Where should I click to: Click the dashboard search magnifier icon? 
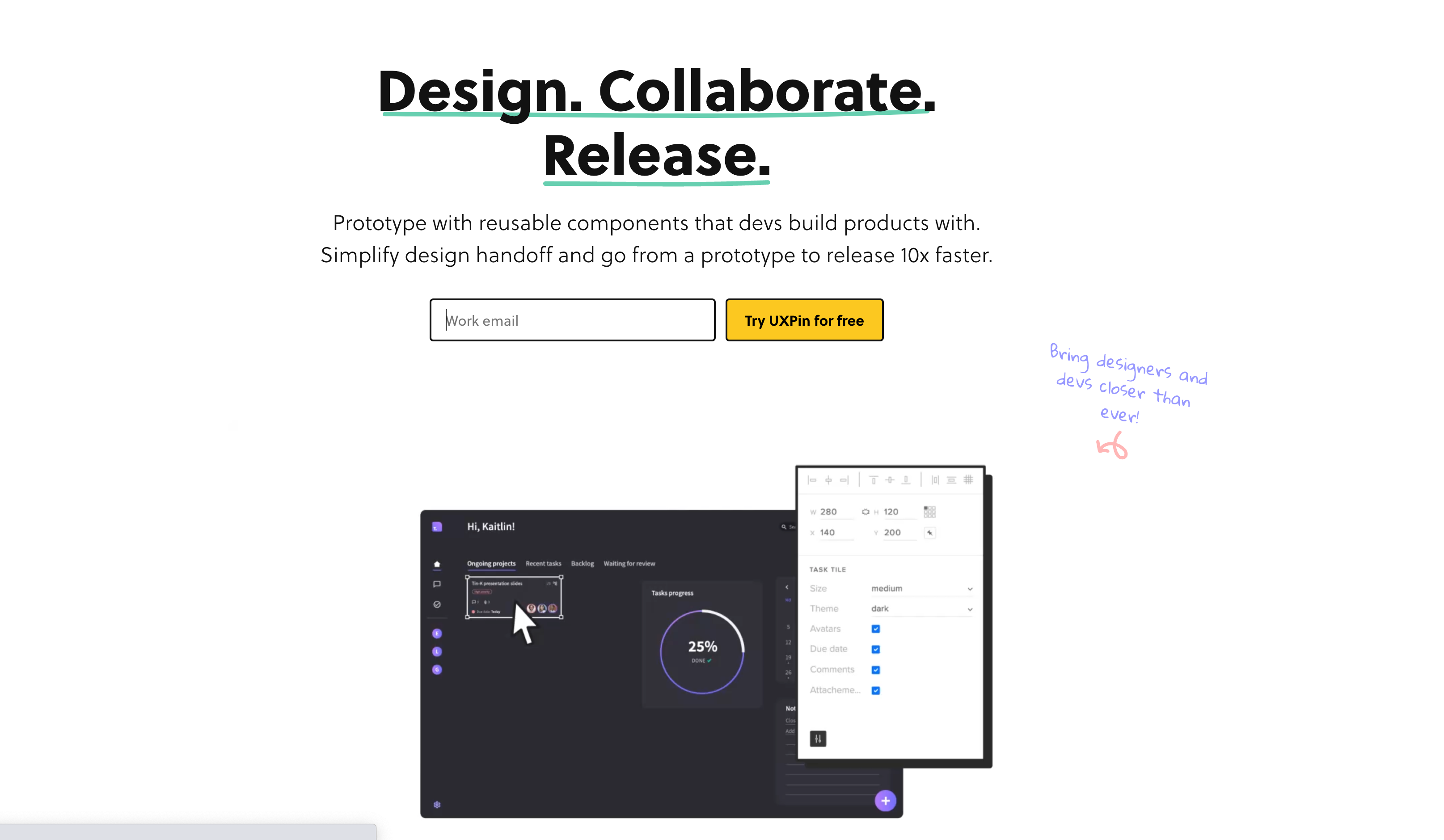[783, 527]
